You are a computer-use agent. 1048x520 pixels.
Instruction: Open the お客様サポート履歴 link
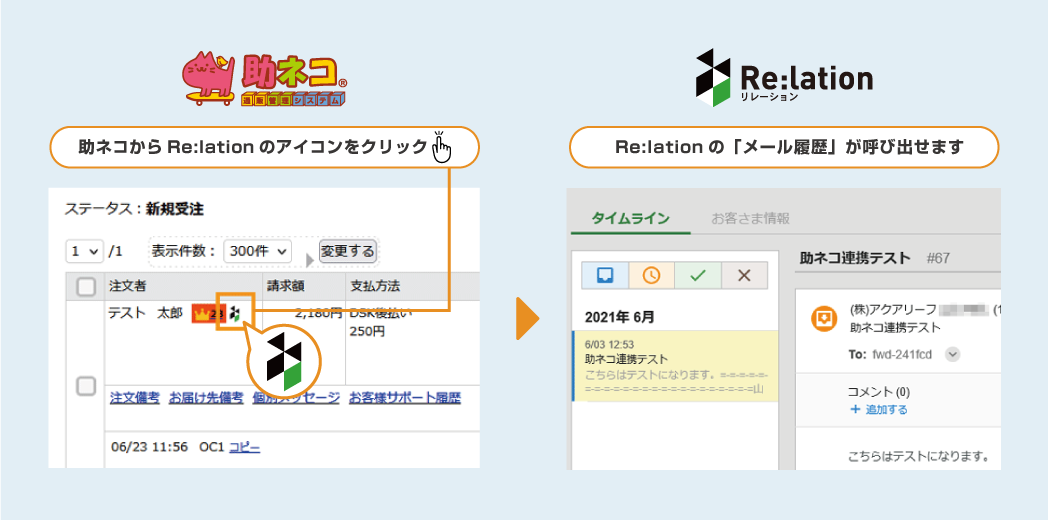[405, 398]
